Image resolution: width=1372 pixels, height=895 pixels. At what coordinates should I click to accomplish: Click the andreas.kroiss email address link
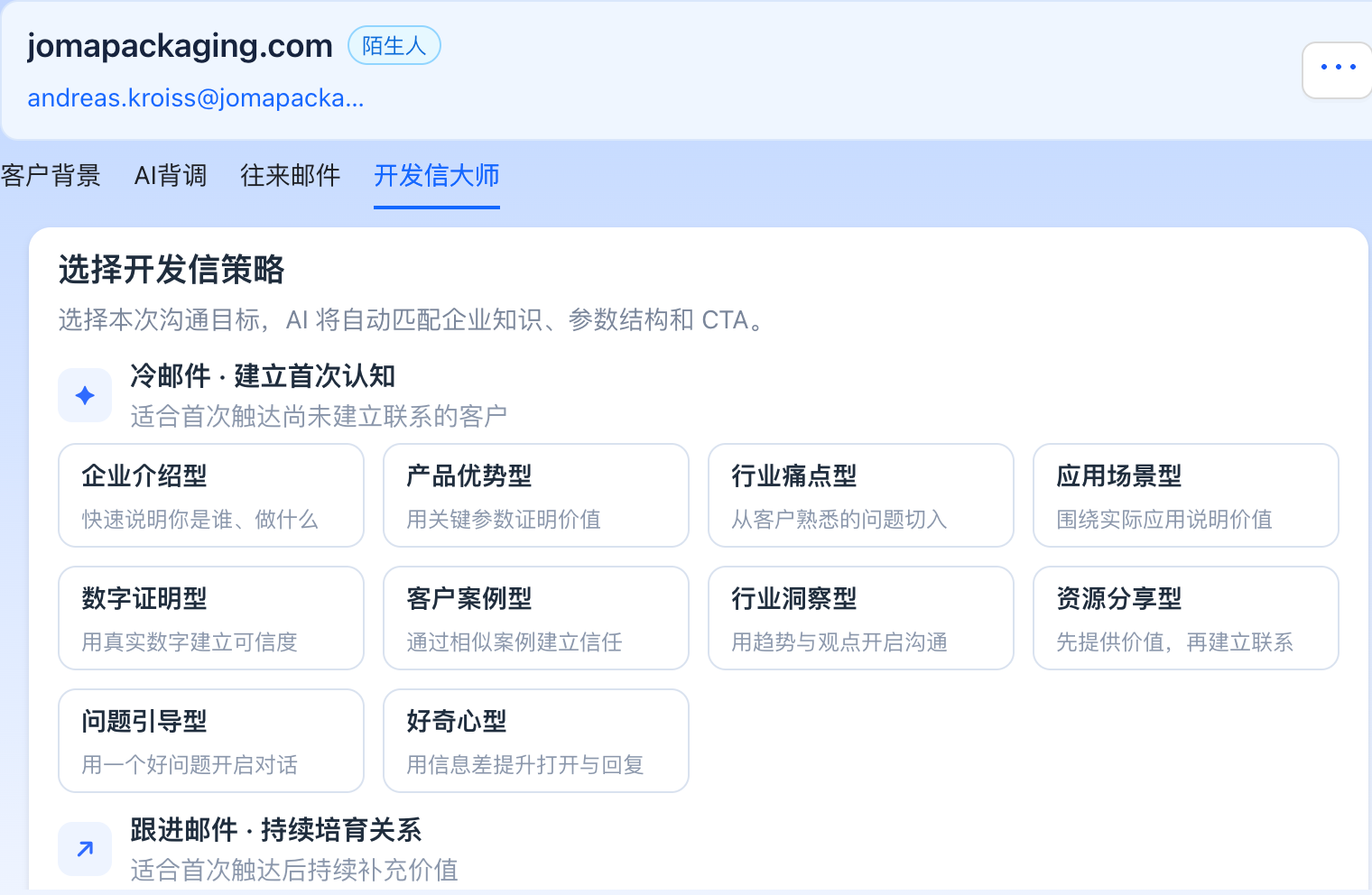196,97
